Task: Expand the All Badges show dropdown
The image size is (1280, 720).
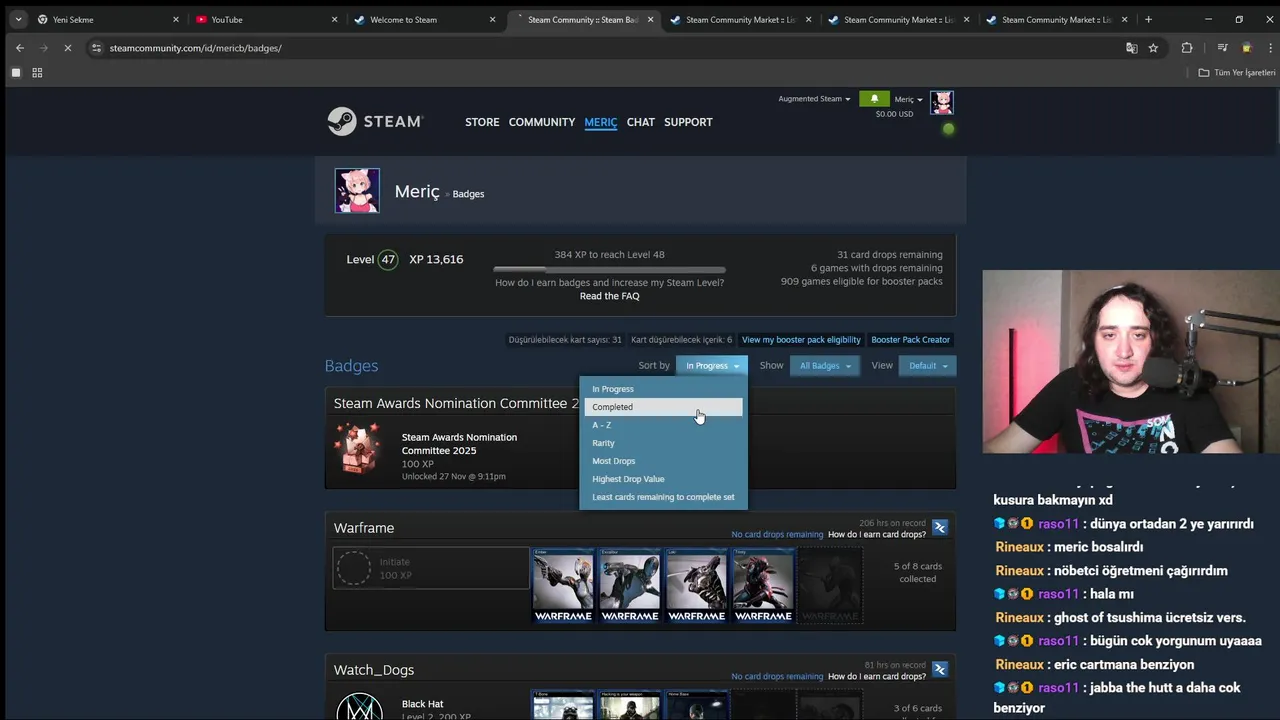Action: tap(825, 366)
